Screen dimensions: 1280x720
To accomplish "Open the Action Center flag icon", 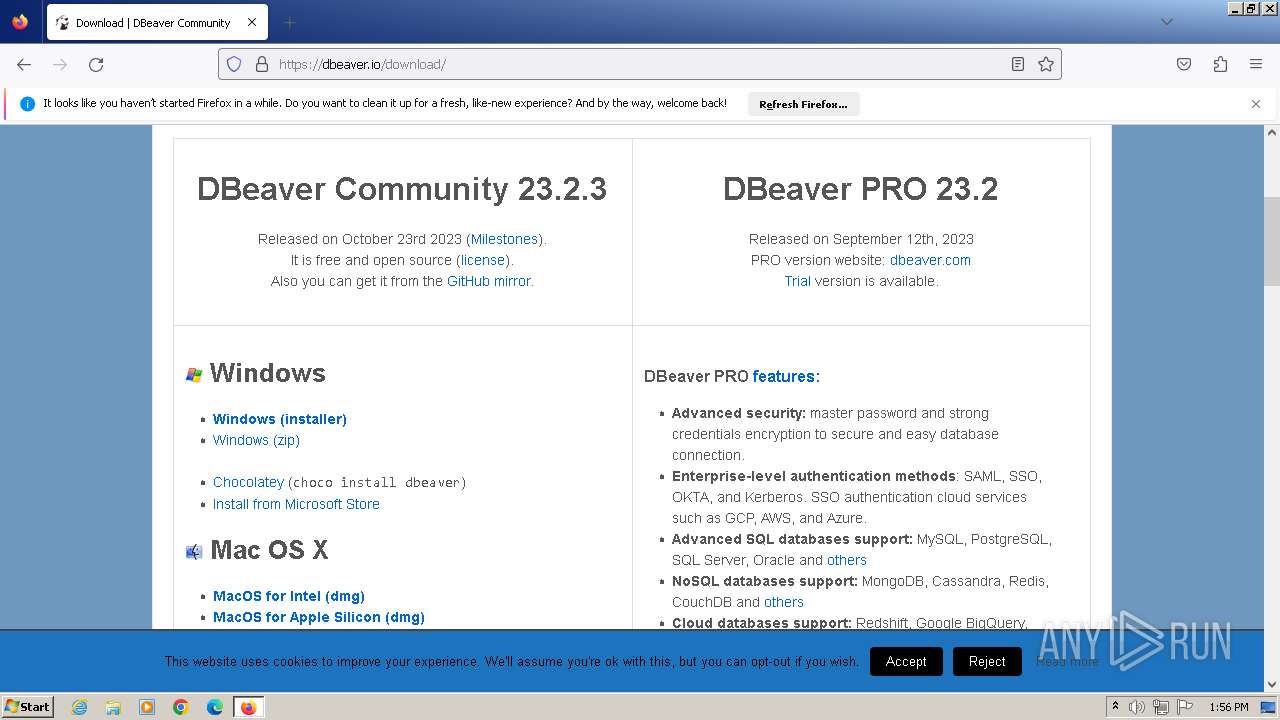I will click(x=1184, y=707).
